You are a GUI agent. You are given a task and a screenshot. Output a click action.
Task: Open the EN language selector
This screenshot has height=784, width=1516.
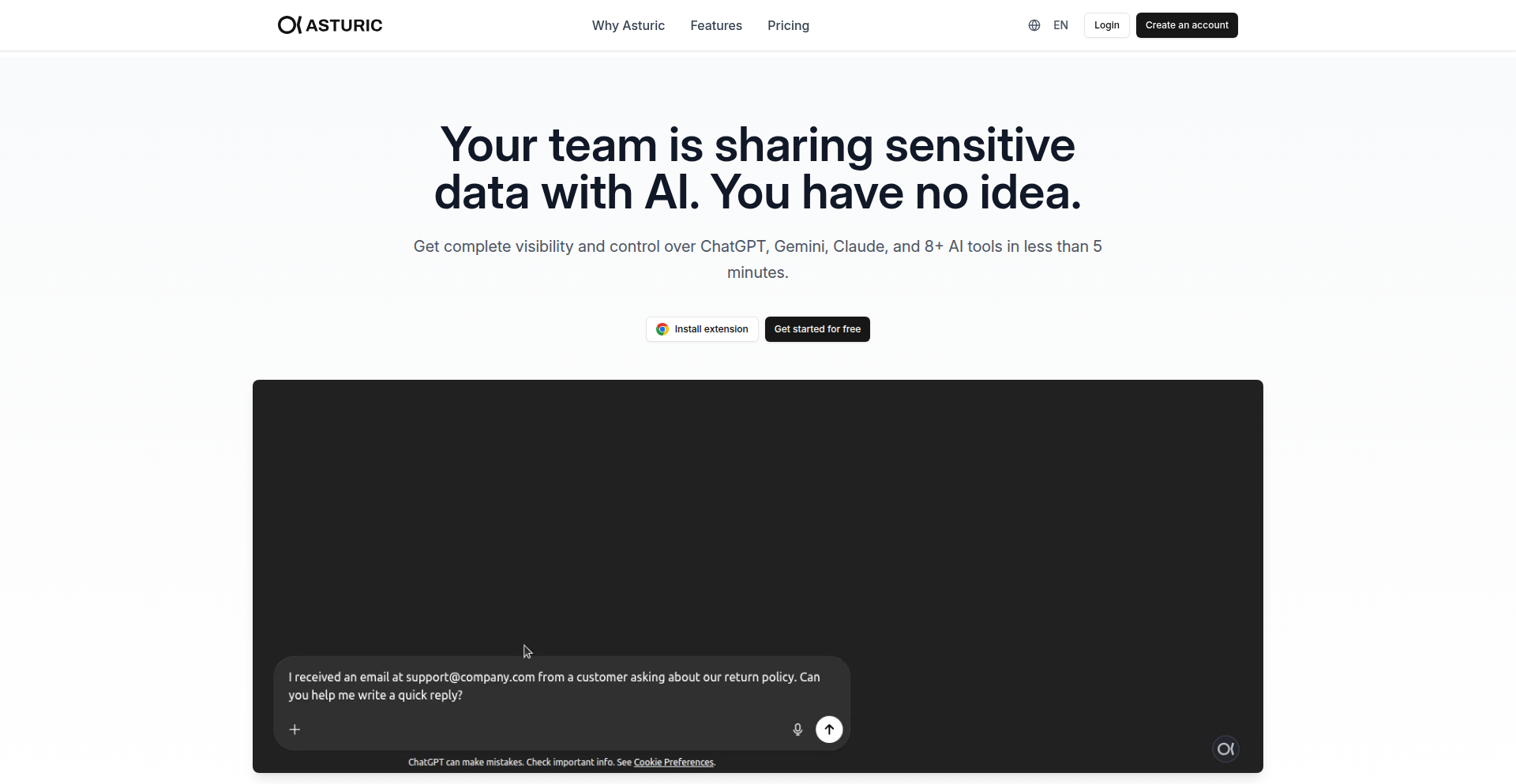(1060, 25)
